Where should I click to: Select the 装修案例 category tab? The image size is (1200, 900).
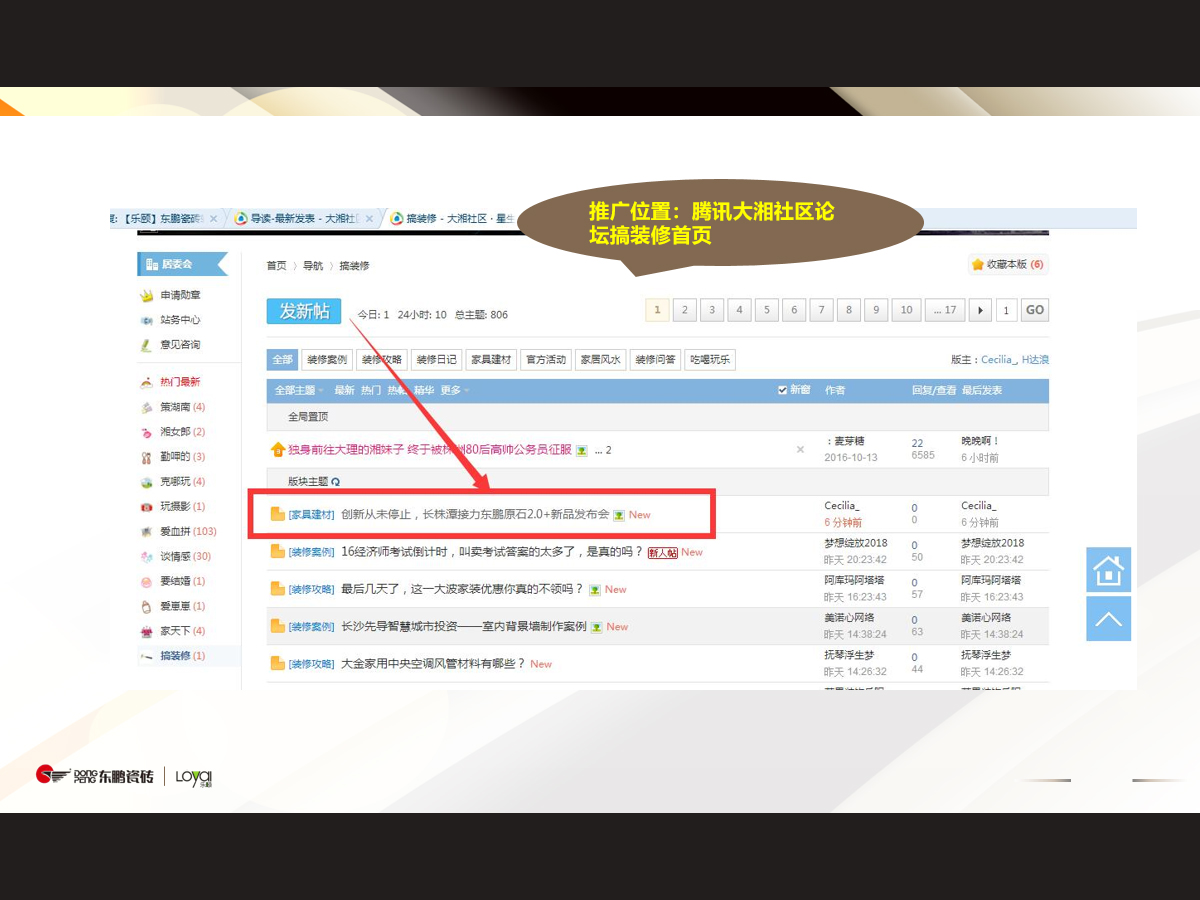(327, 360)
